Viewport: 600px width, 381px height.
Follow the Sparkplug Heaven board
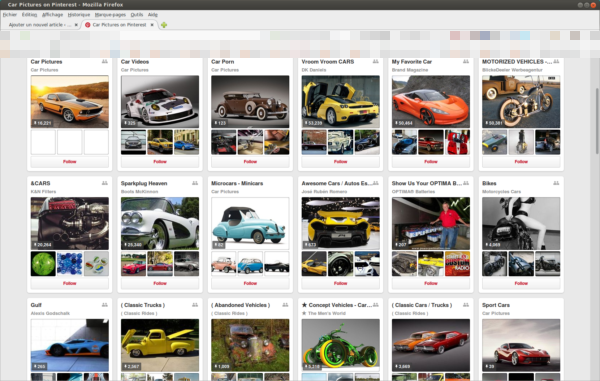tap(160, 283)
